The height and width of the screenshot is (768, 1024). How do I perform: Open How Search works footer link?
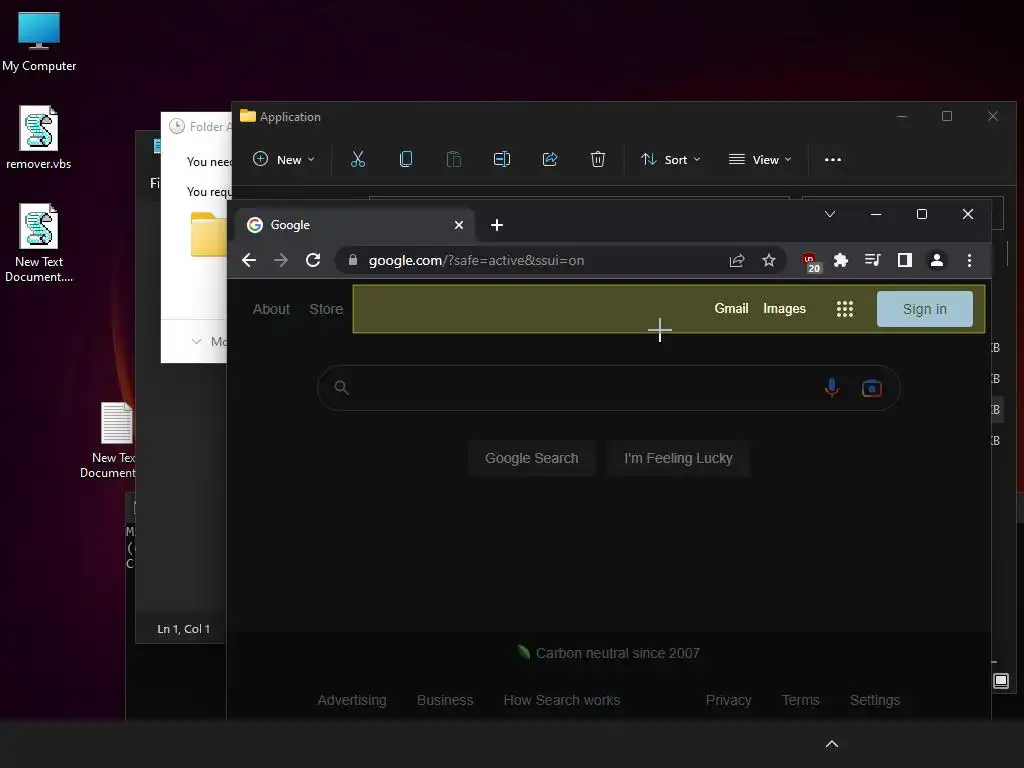pyautogui.click(x=562, y=700)
